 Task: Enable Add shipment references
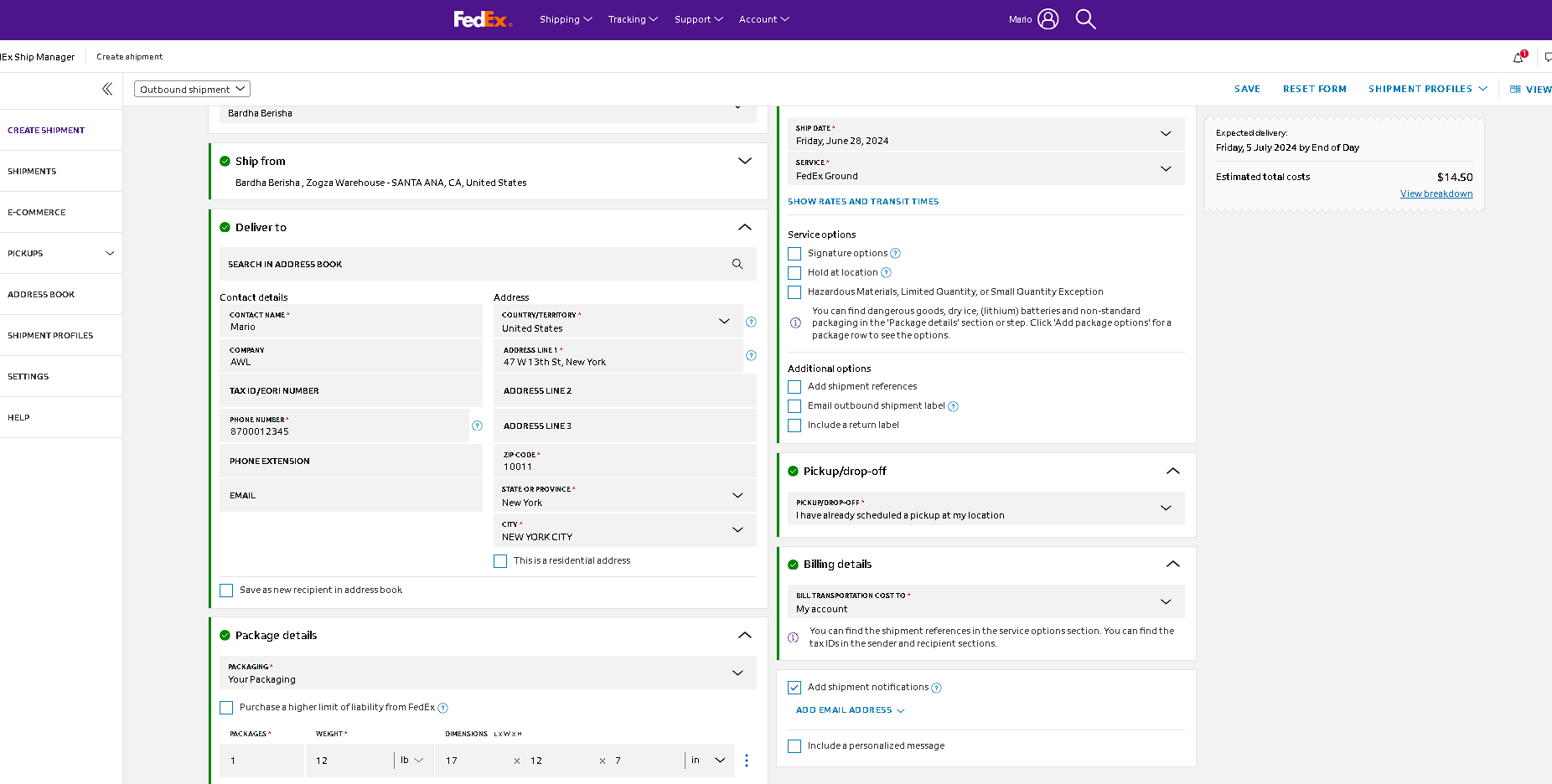click(794, 387)
